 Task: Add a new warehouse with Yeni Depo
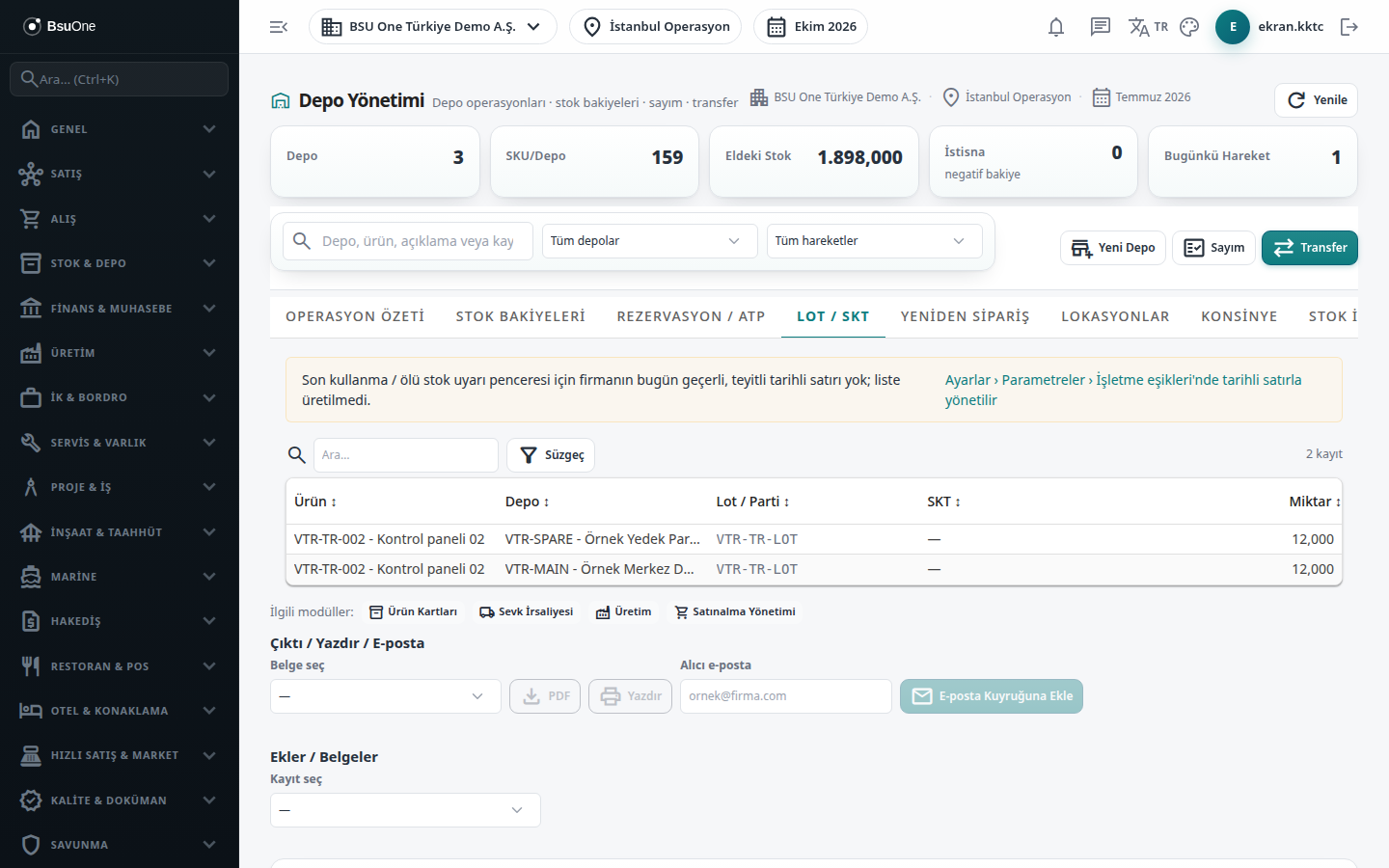1113,248
